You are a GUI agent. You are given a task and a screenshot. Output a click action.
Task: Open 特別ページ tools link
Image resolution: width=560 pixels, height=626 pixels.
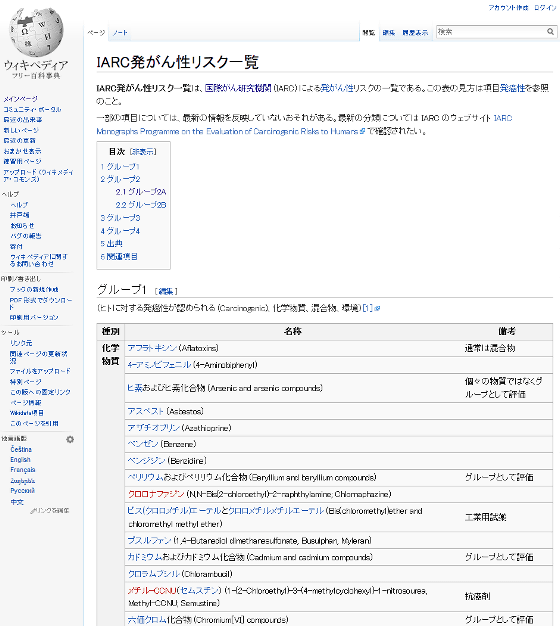click(26, 382)
